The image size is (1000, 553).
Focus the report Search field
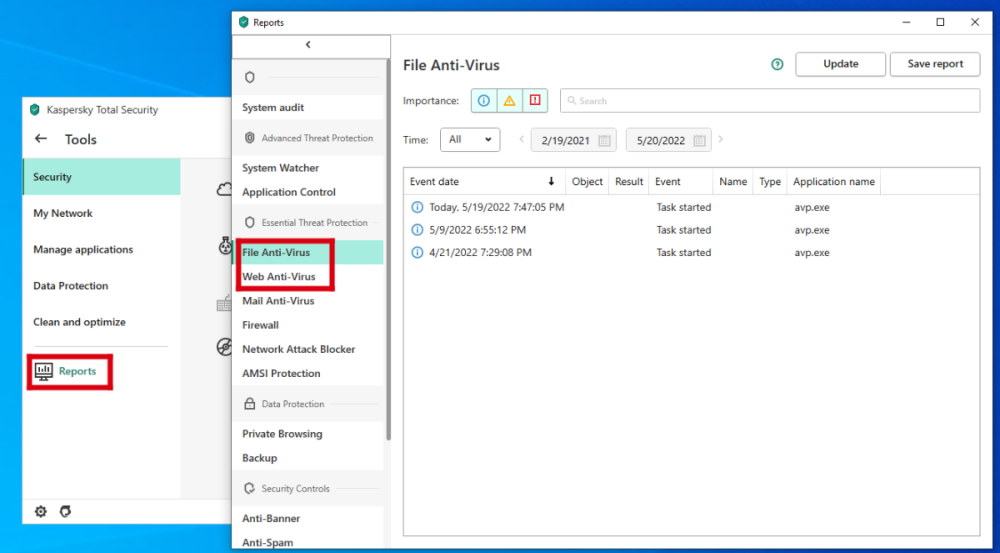pos(770,101)
